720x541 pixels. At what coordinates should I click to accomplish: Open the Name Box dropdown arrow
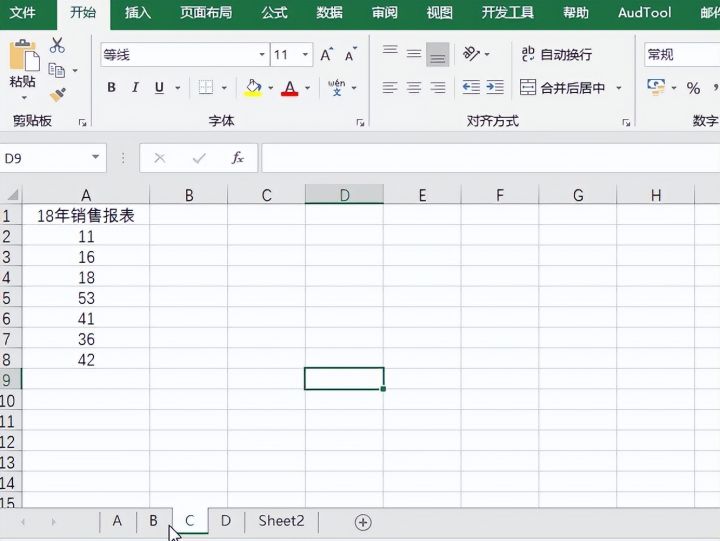(96, 157)
